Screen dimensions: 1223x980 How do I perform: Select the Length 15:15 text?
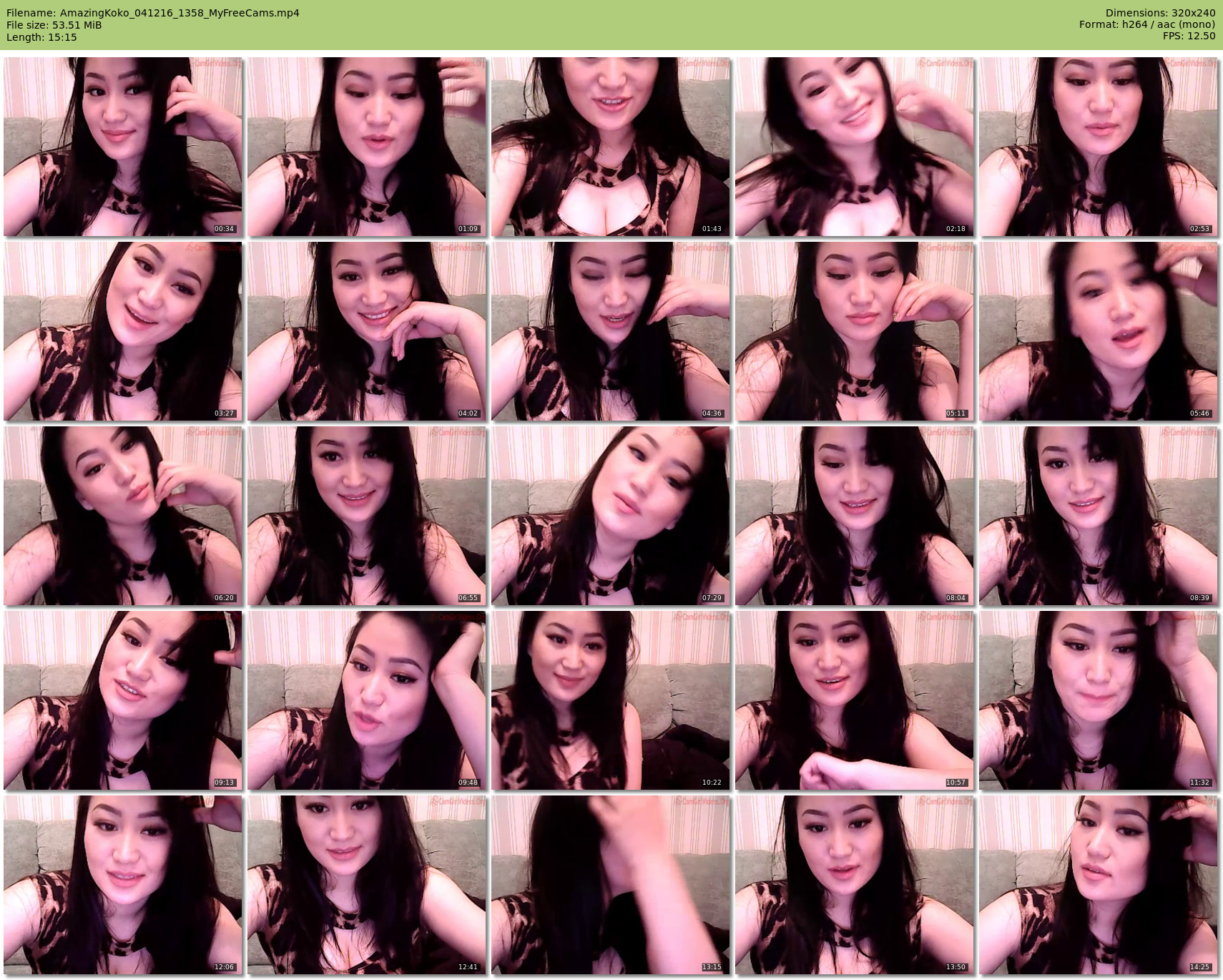(41, 37)
